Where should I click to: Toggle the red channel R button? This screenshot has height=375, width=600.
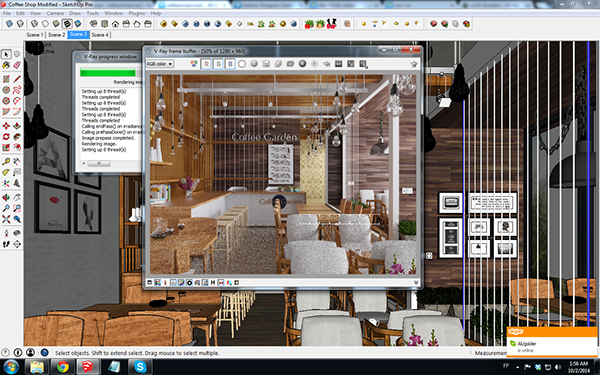(x=206, y=64)
